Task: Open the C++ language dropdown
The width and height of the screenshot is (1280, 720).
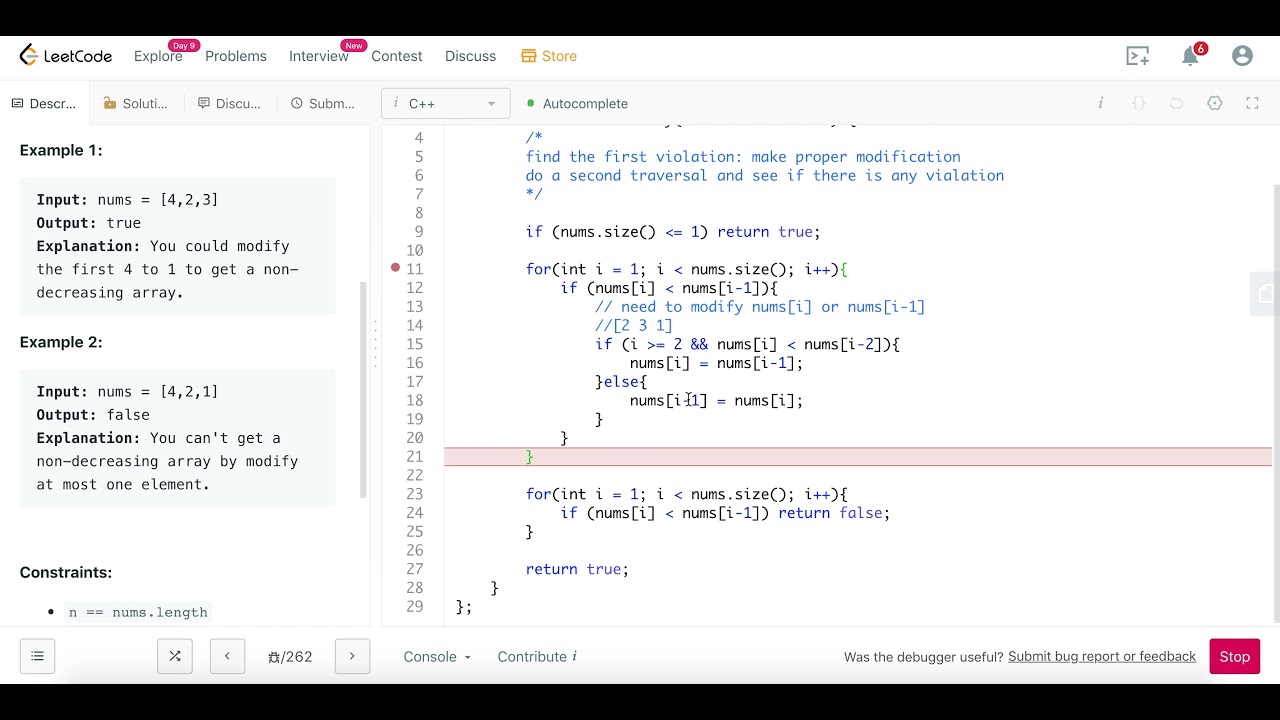Action: 445,103
